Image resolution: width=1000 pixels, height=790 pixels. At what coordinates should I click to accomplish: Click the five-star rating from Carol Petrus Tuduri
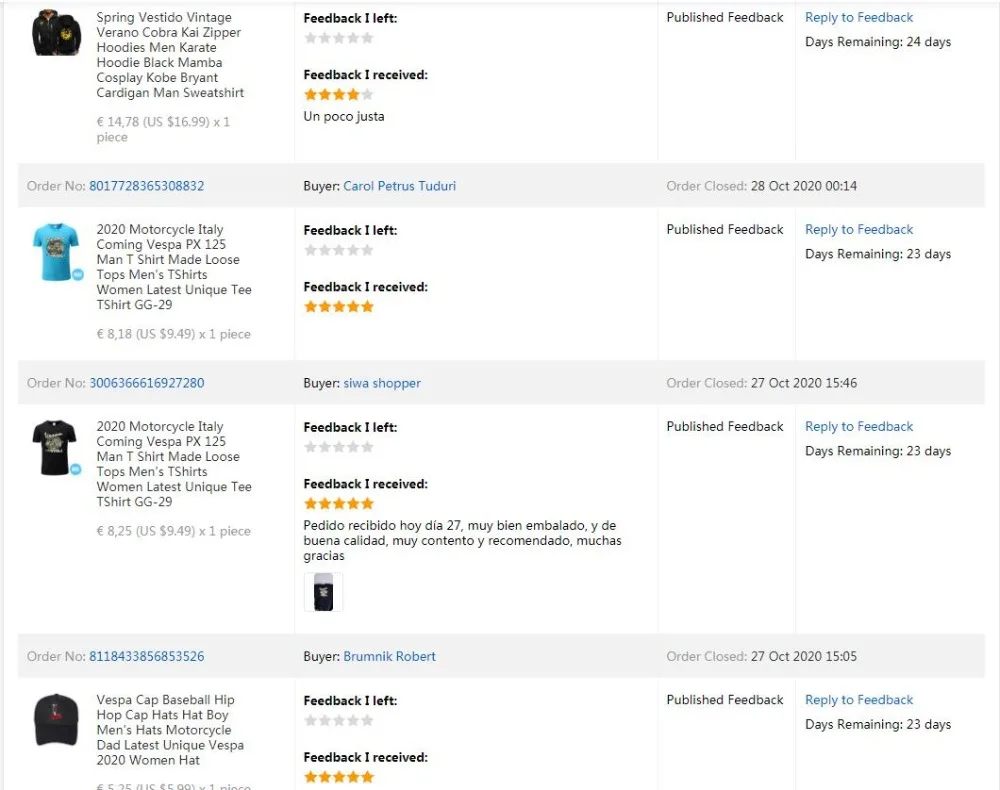pyautogui.click(x=338, y=307)
